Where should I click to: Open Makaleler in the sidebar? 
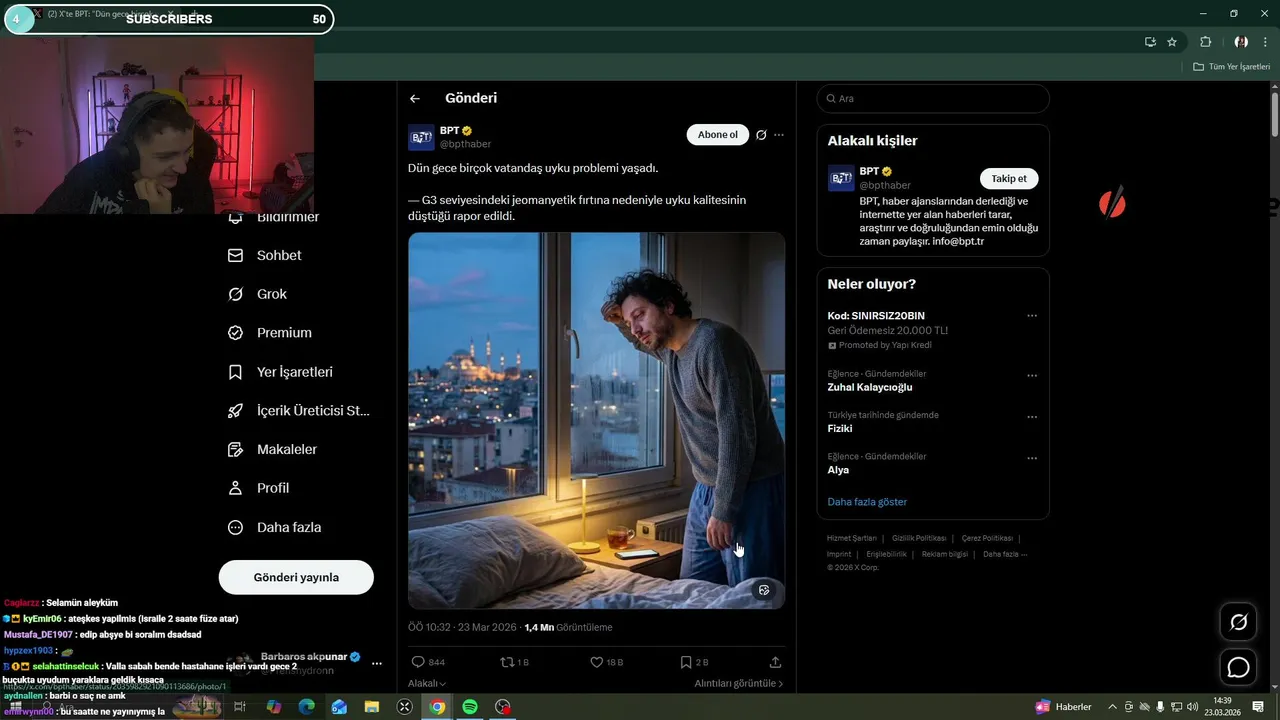click(x=273, y=449)
